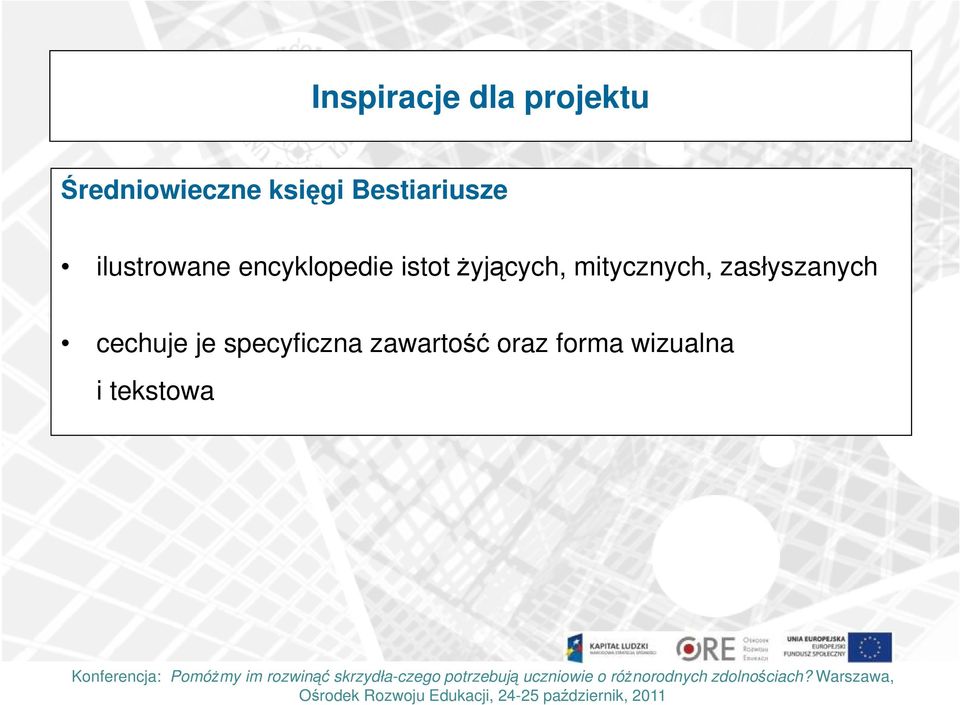
Task: Select the title "Inspiracje dla projektu"
Action: coord(480,97)
